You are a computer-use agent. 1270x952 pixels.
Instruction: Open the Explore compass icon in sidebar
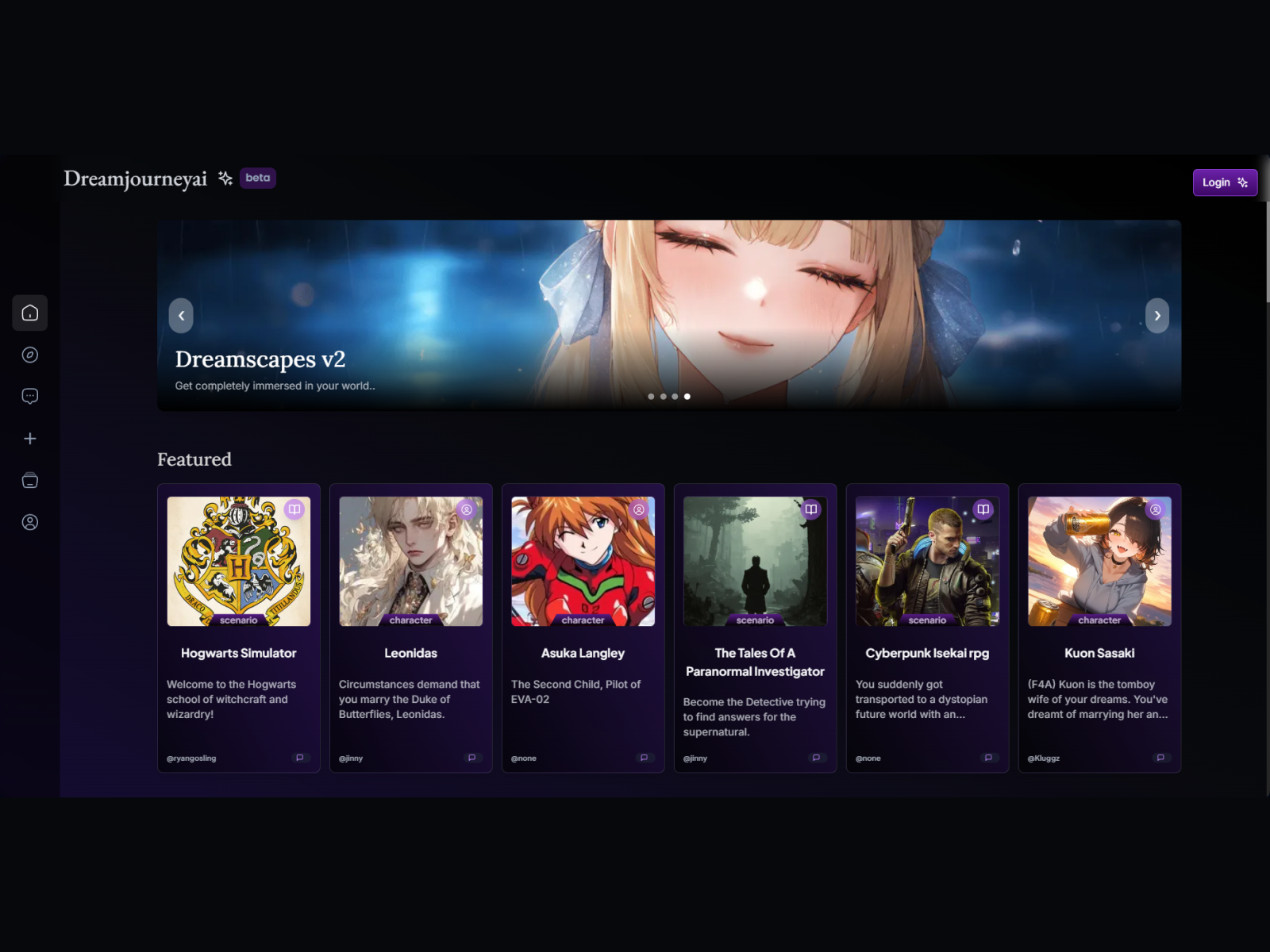click(x=30, y=355)
